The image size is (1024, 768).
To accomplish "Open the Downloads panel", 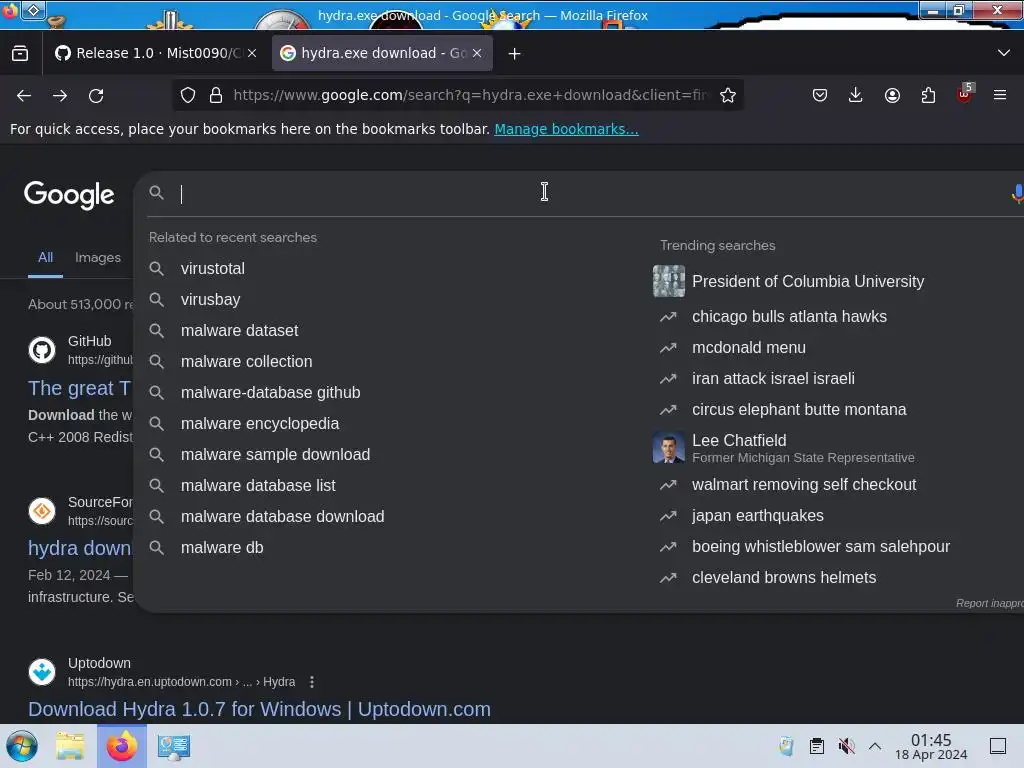I will [856, 95].
